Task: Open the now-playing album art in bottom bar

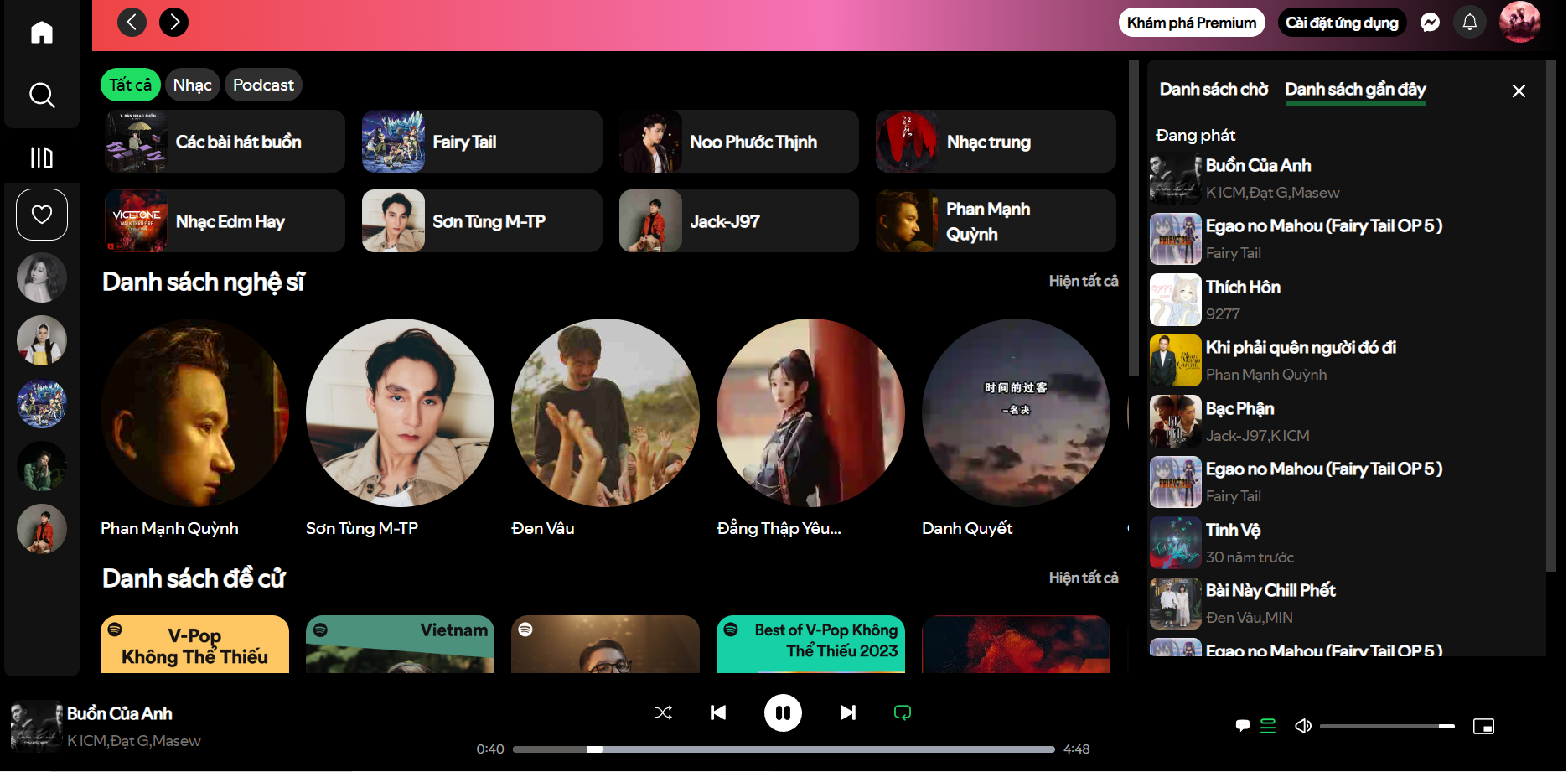Action: point(36,726)
